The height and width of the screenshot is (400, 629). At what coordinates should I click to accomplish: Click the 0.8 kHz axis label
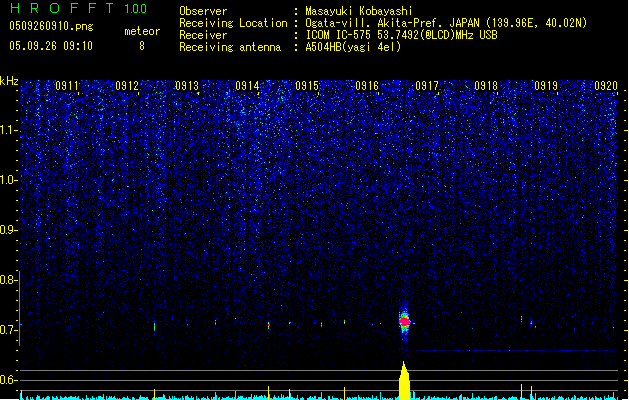point(8,280)
